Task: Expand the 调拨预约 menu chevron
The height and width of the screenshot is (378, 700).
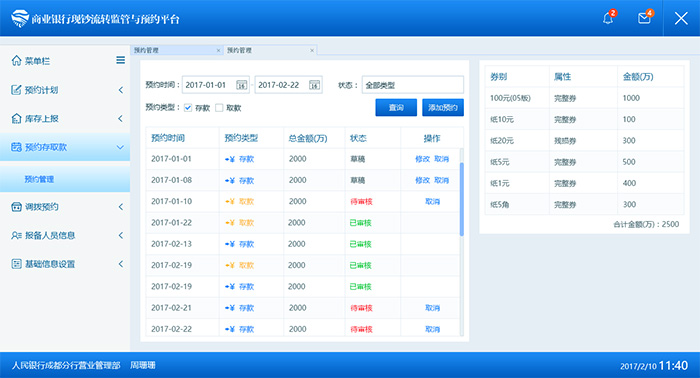Action: (121, 207)
